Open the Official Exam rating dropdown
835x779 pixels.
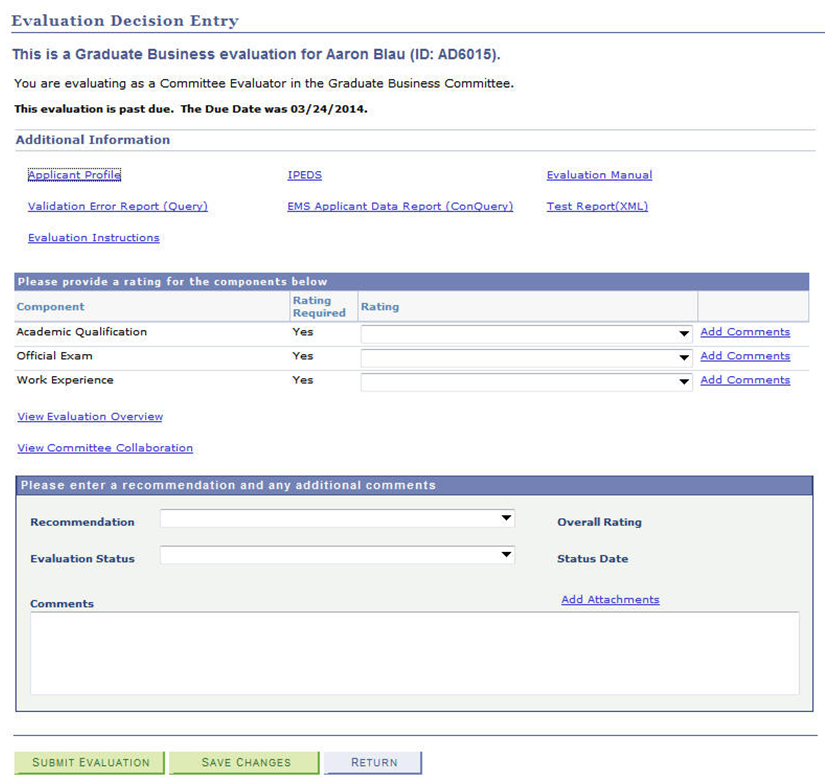tap(684, 357)
